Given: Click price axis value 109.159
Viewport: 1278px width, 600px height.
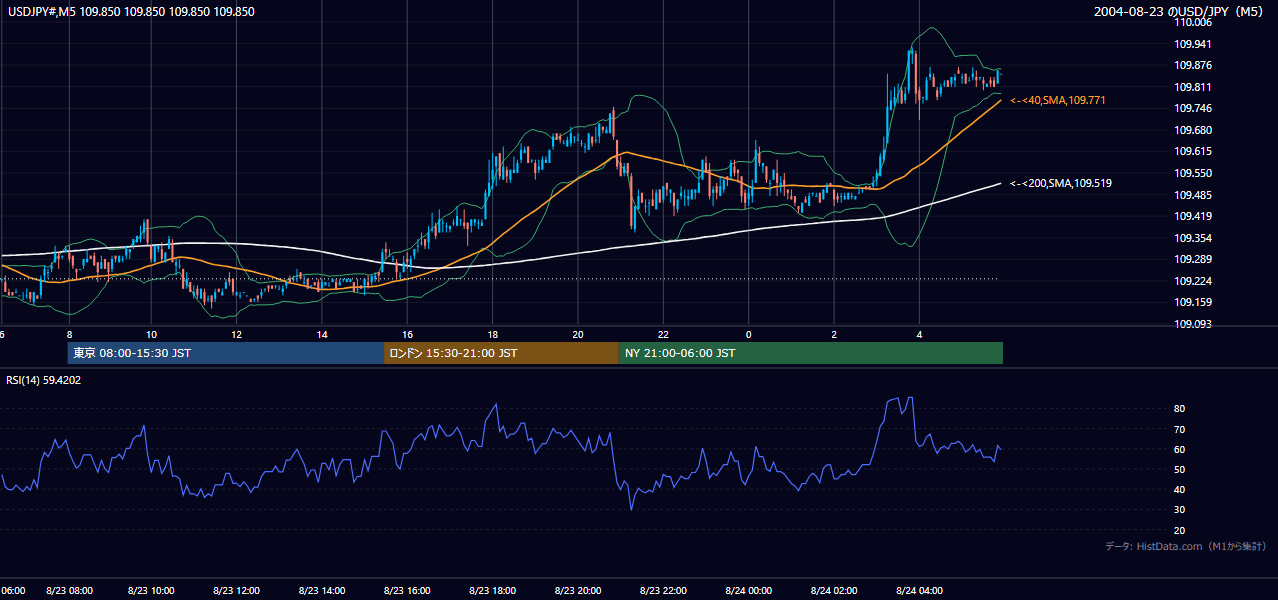Looking at the screenshot, I should [x=1193, y=302].
